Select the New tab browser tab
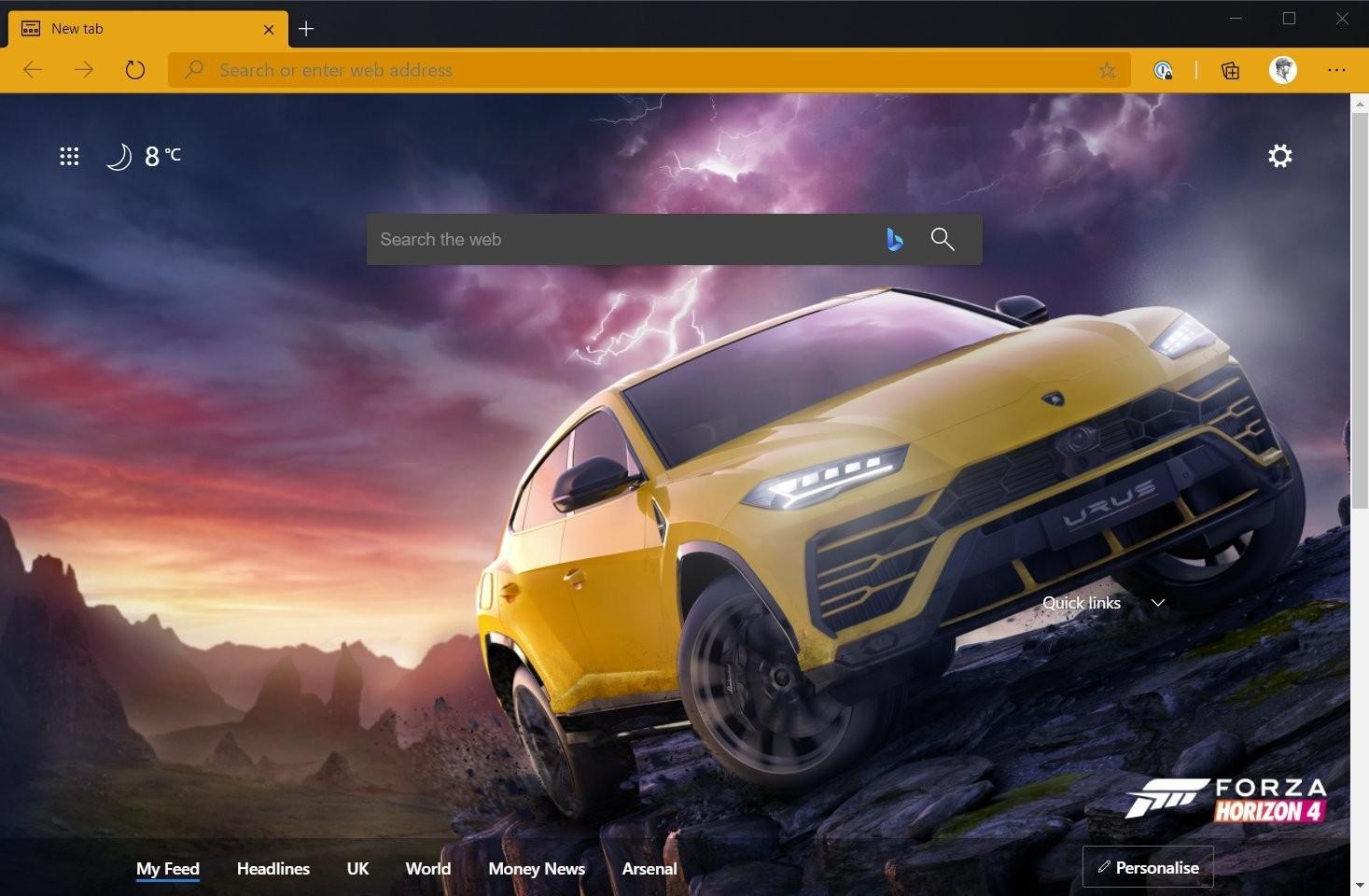The width and height of the screenshot is (1369, 896). tap(148, 29)
